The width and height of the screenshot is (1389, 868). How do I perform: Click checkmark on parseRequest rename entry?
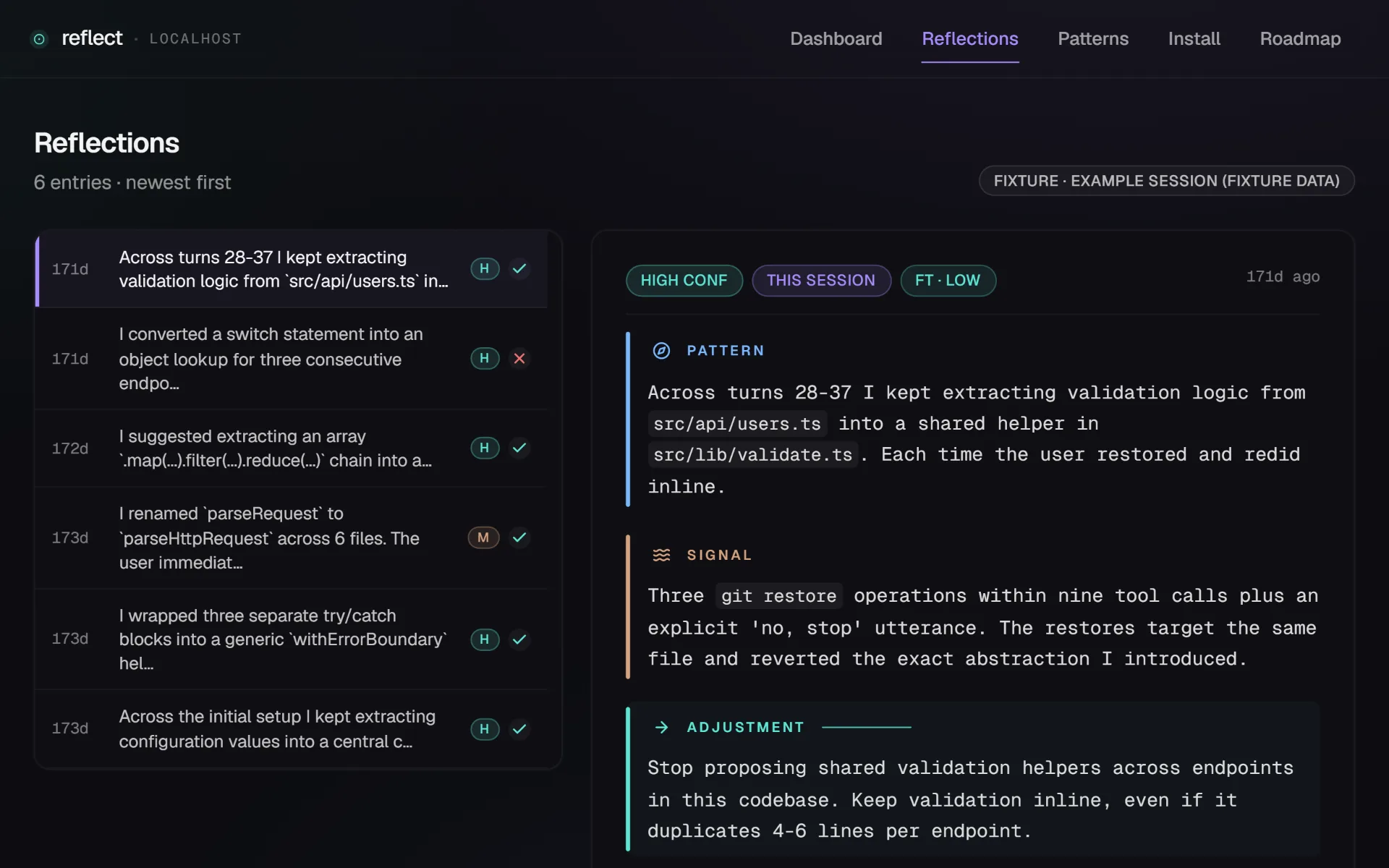519,537
